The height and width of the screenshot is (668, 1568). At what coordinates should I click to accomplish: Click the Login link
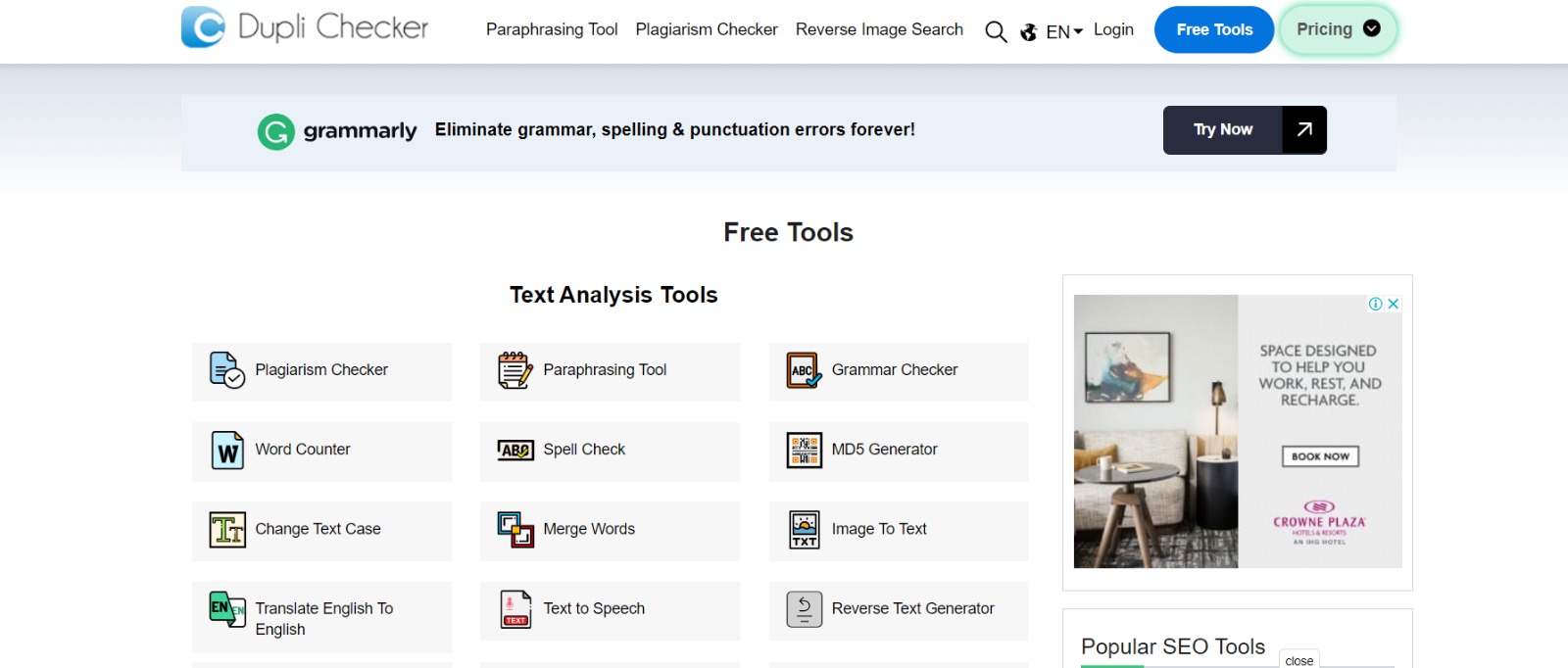click(x=1113, y=29)
